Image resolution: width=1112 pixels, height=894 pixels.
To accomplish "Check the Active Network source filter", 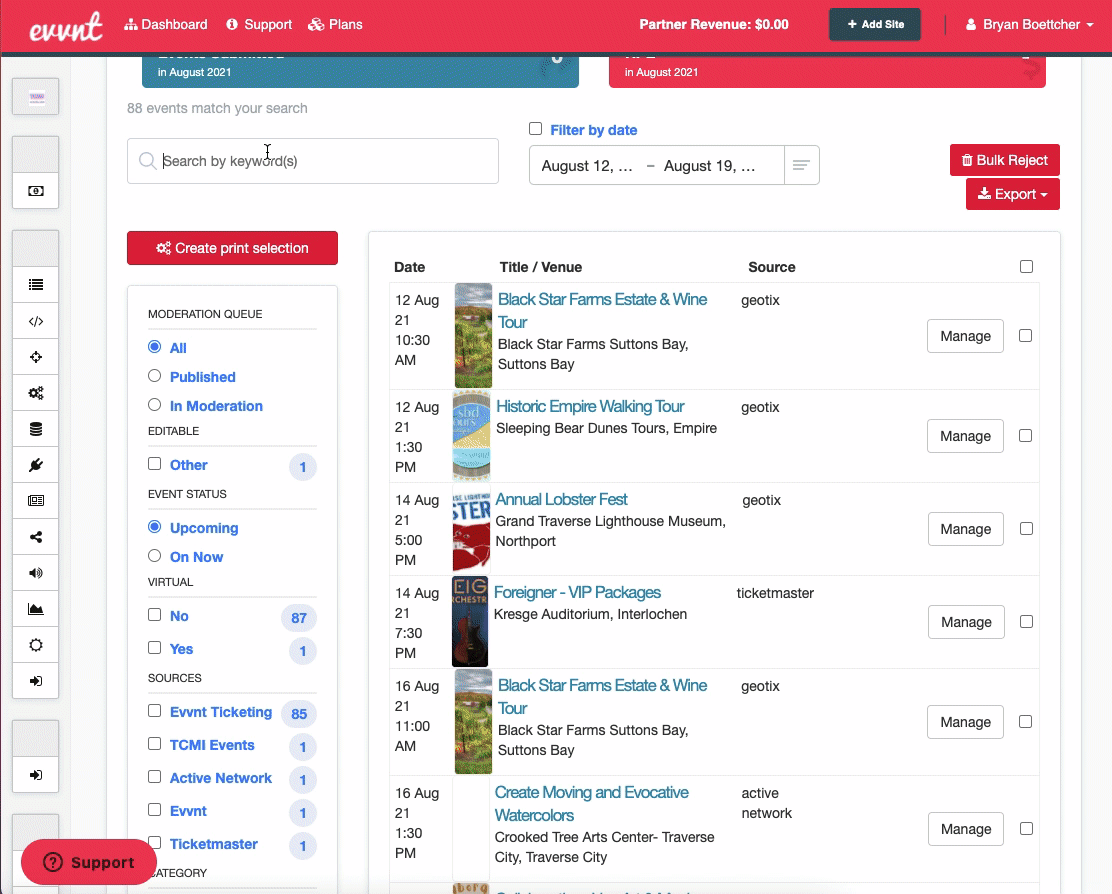I will tap(155, 777).
